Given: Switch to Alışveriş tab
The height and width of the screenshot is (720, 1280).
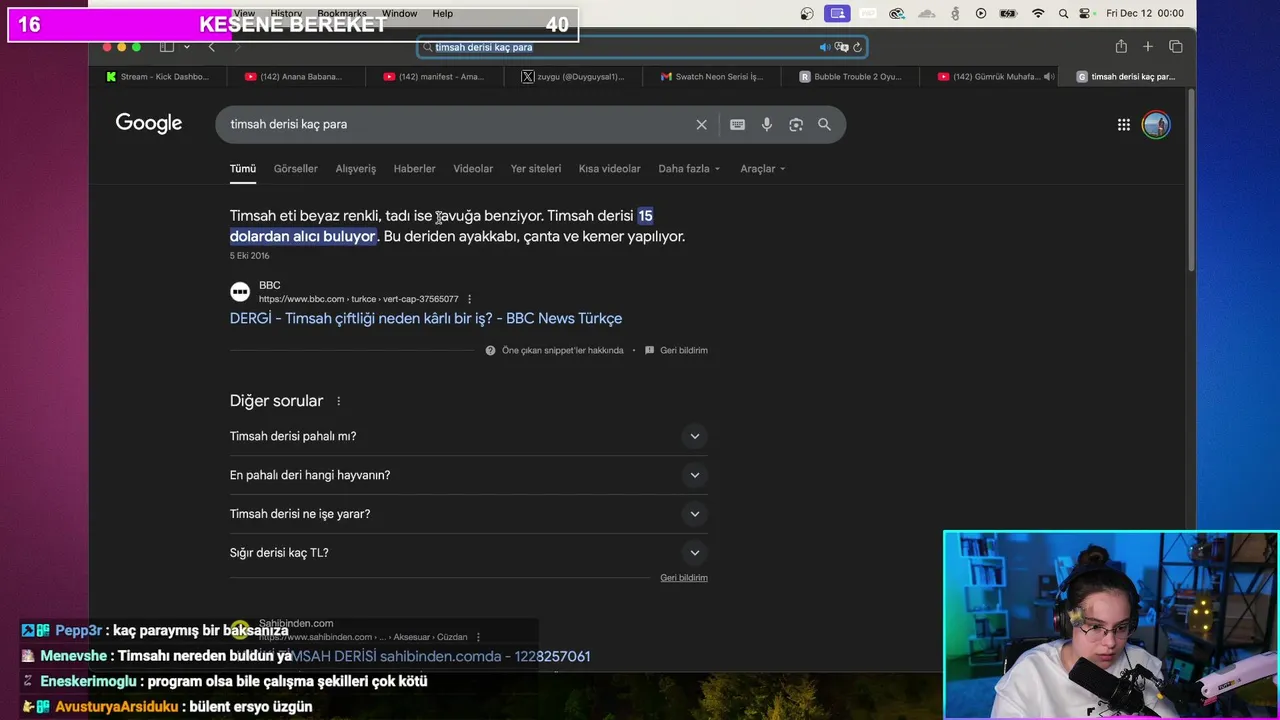Looking at the screenshot, I should 355,169.
